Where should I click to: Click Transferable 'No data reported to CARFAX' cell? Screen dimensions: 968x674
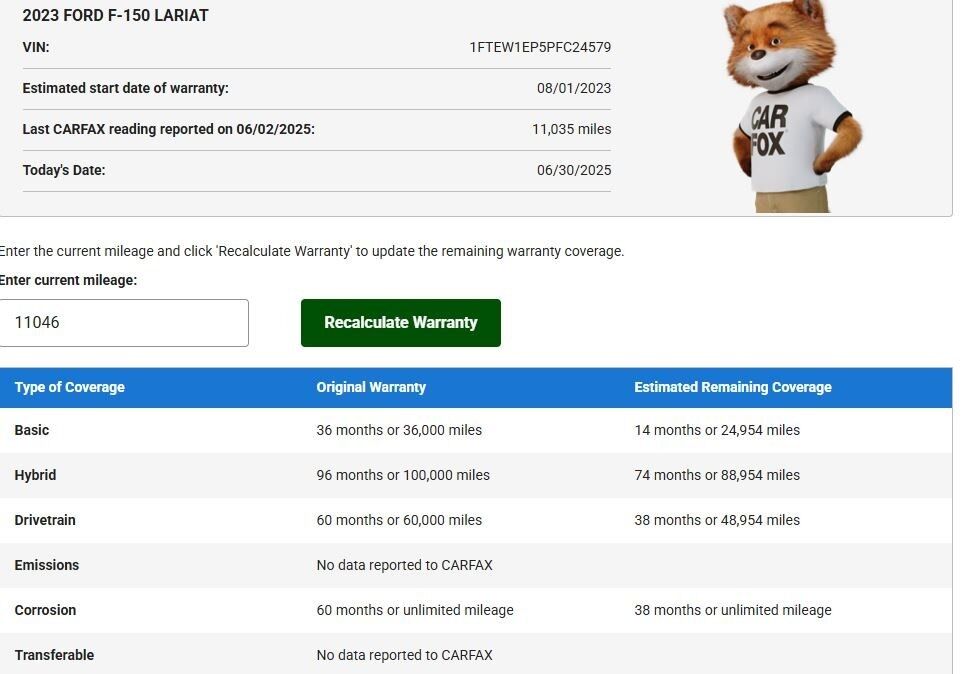[404, 655]
